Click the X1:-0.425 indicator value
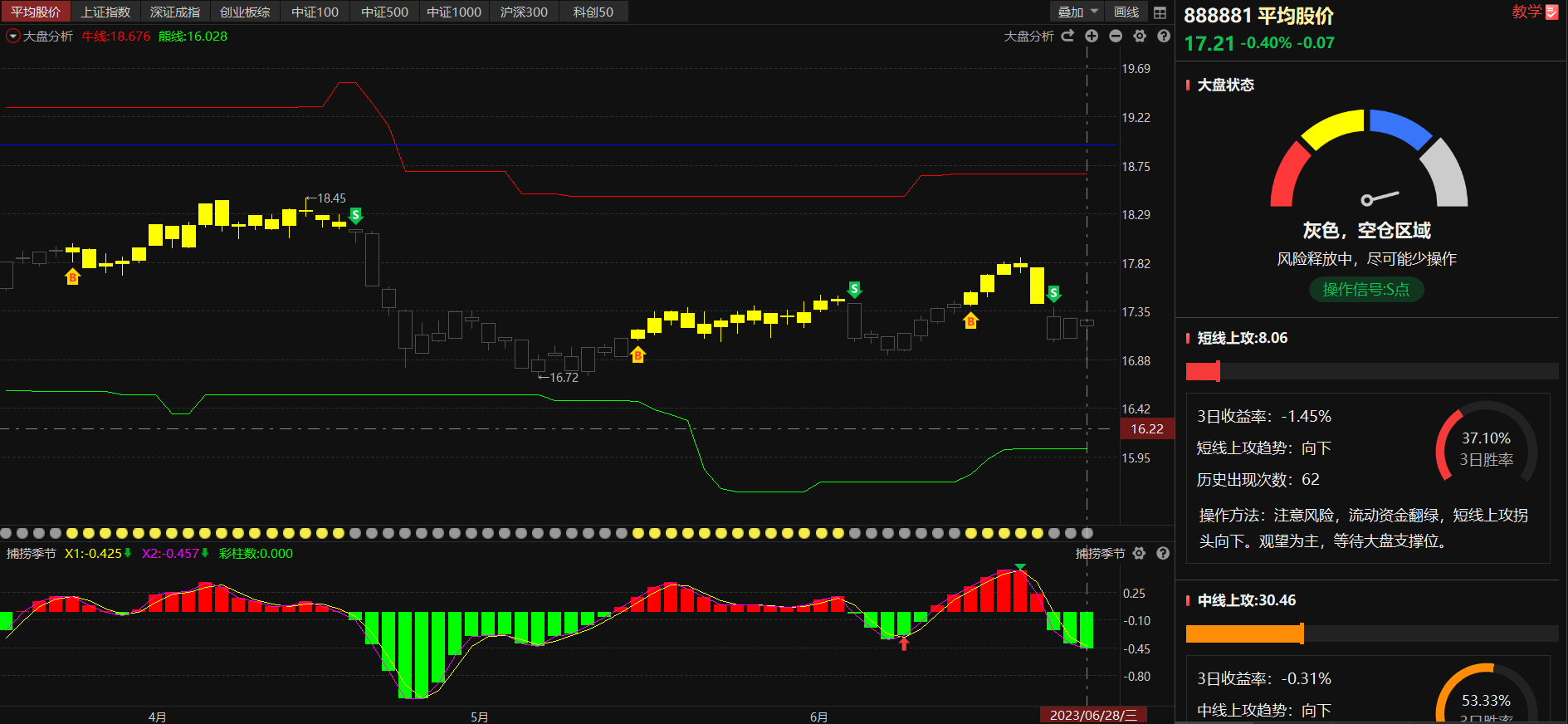Image resolution: width=1568 pixels, height=724 pixels. coord(93,553)
